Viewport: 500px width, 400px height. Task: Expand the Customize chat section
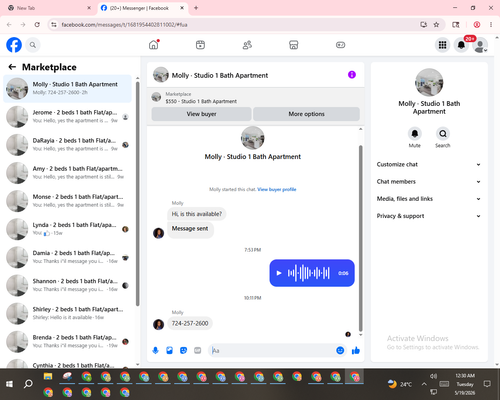tap(429, 164)
